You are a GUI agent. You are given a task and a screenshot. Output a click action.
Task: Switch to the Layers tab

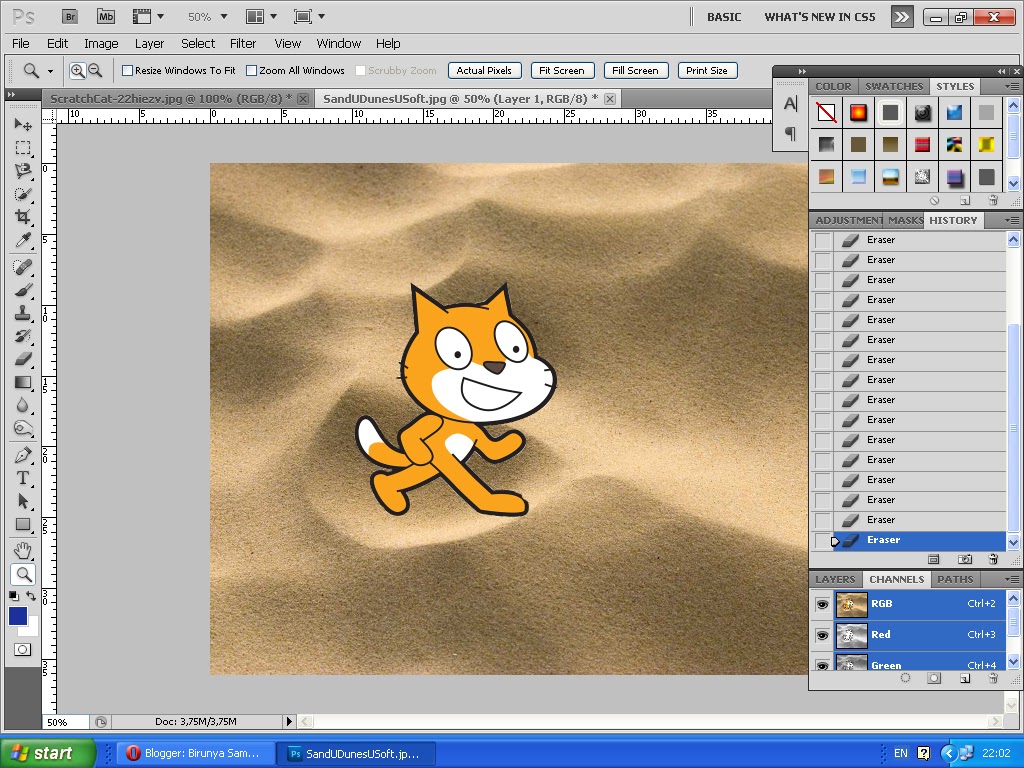click(835, 579)
